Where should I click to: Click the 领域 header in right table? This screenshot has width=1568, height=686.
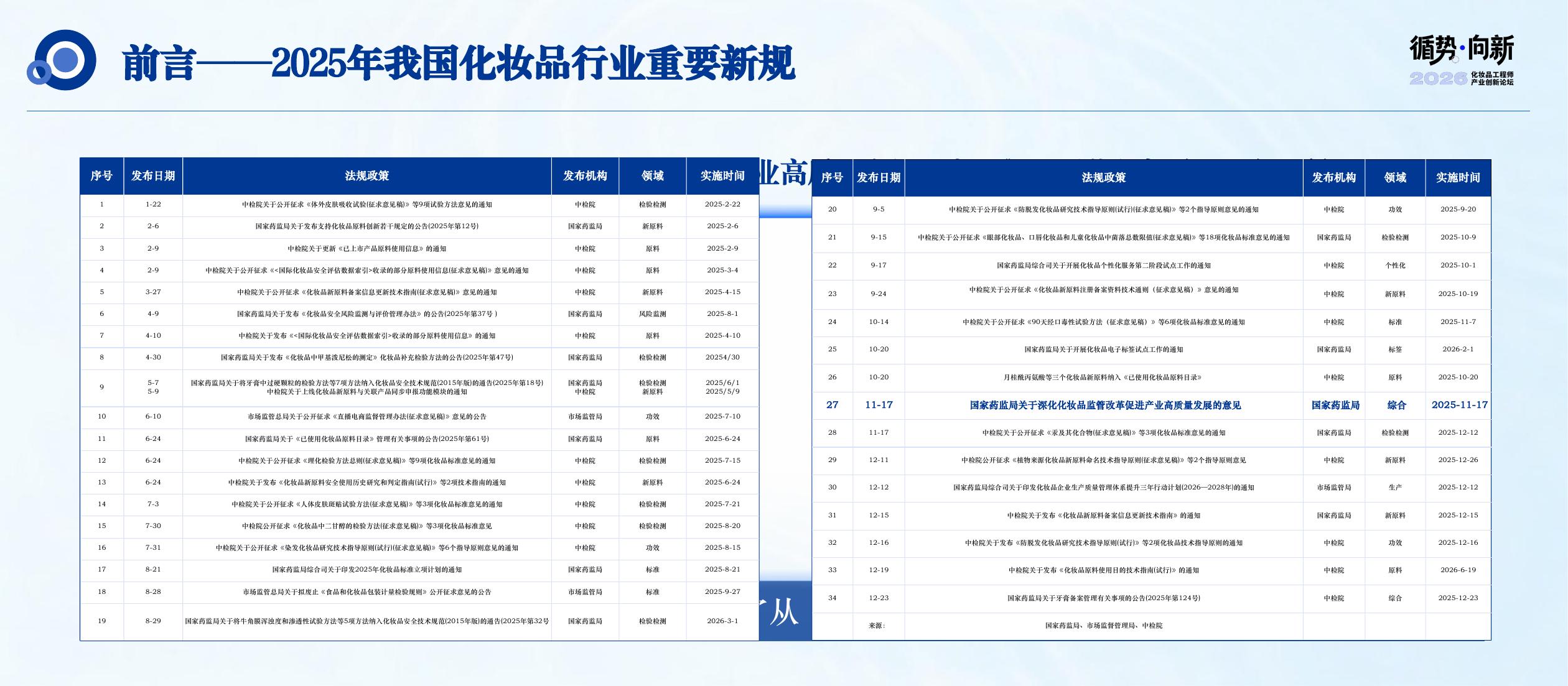pos(1394,178)
